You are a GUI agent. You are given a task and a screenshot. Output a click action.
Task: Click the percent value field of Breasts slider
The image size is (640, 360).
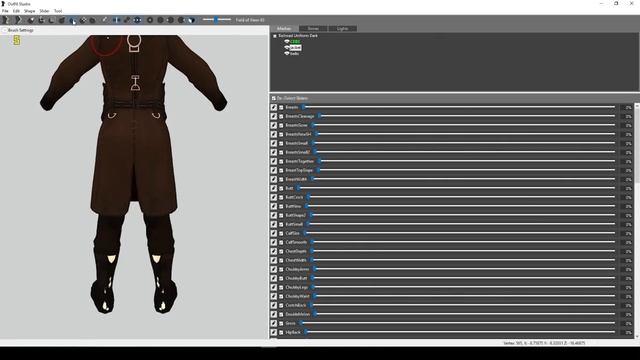click(x=627, y=107)
